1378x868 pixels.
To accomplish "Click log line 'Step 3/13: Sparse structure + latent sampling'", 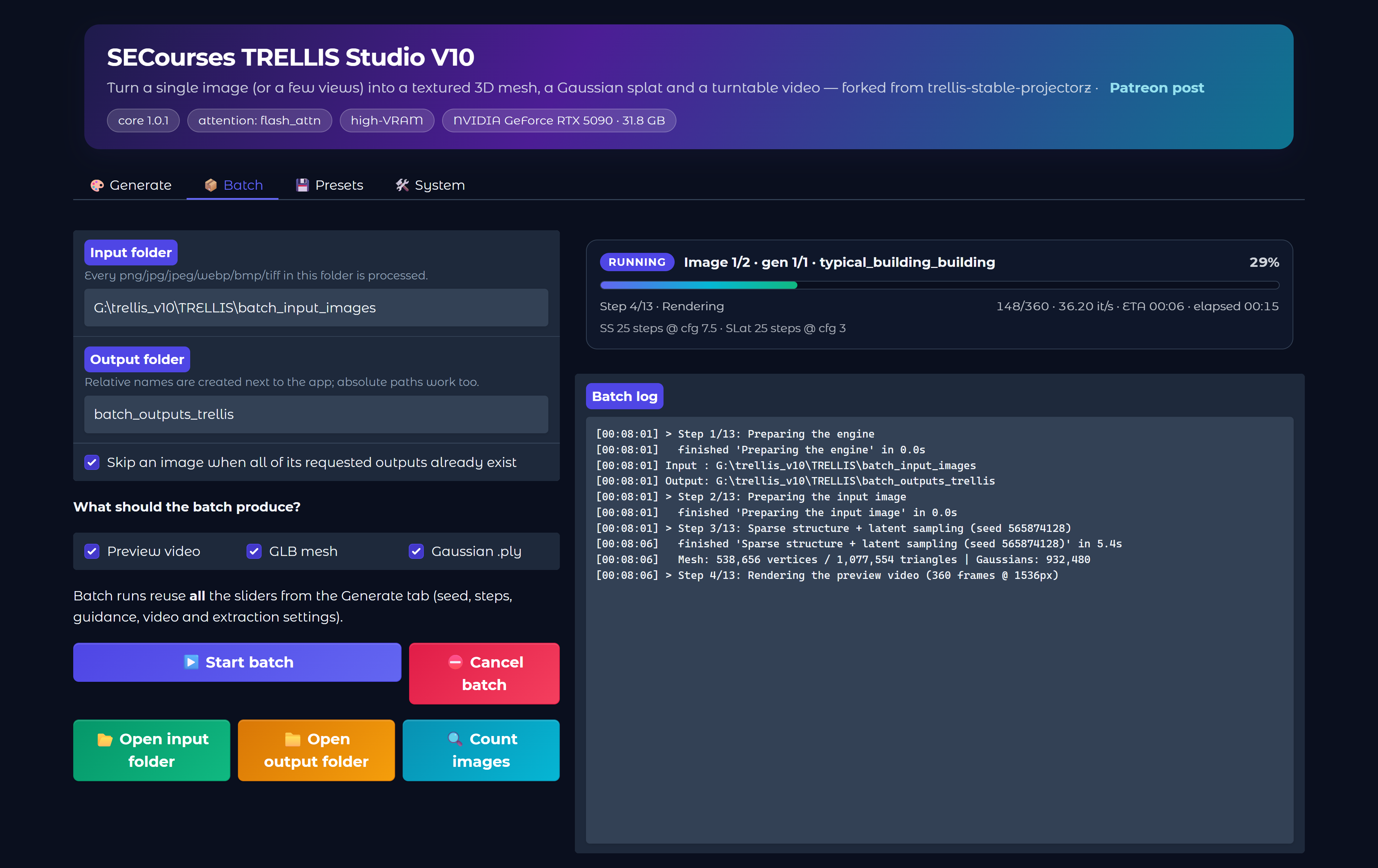I will (x=833, y=528).
